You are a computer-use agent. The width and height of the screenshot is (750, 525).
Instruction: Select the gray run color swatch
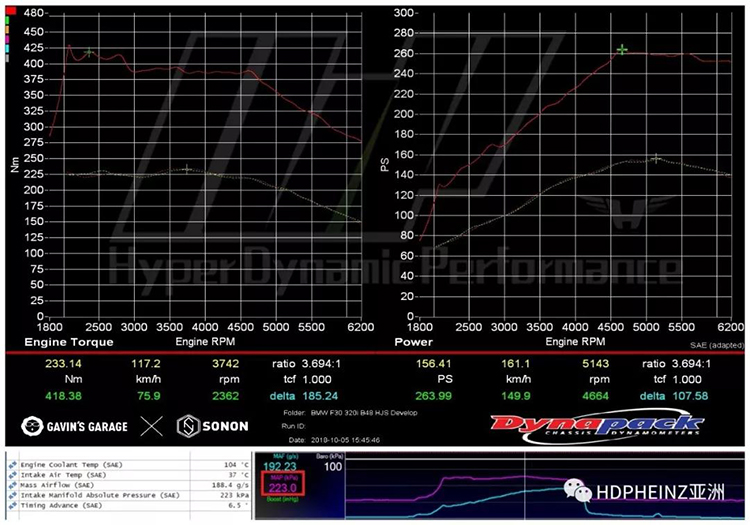pyautogui.click(x=7, y=58)
